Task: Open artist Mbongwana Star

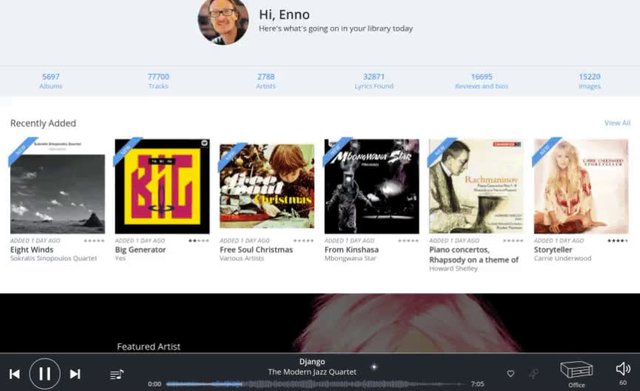Action: (x=350, y=258)
